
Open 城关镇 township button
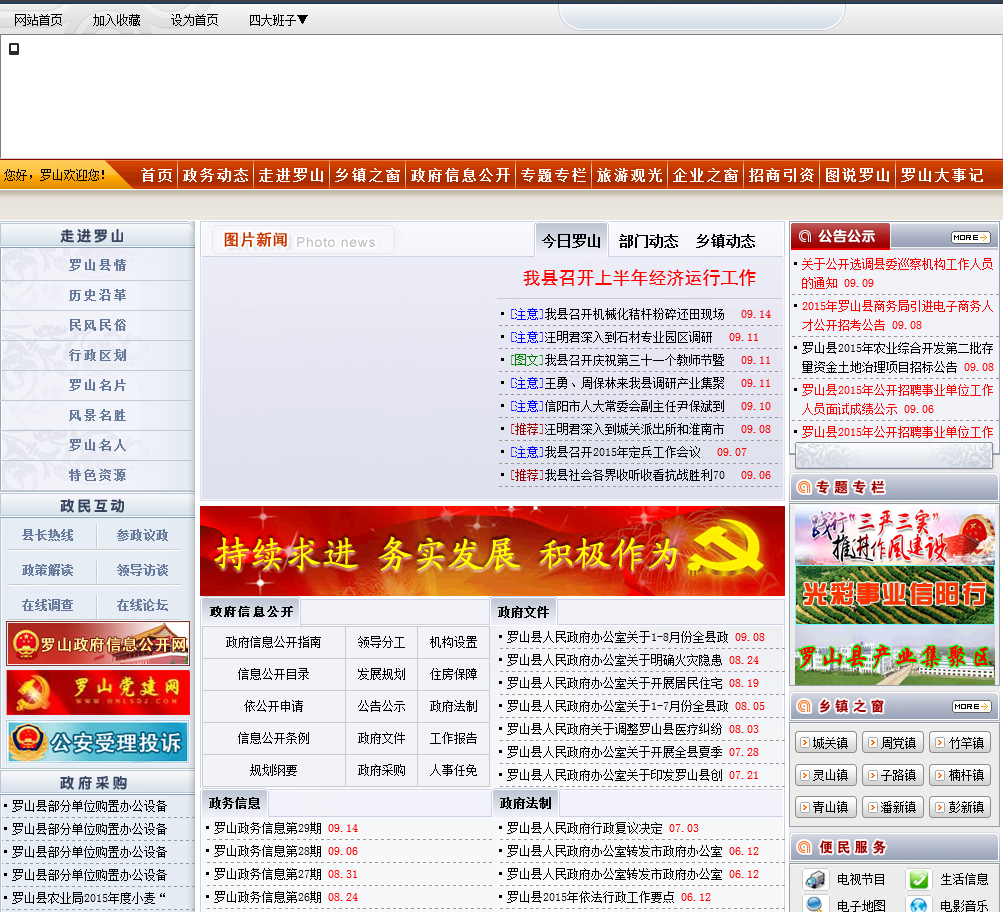point(826,743)
